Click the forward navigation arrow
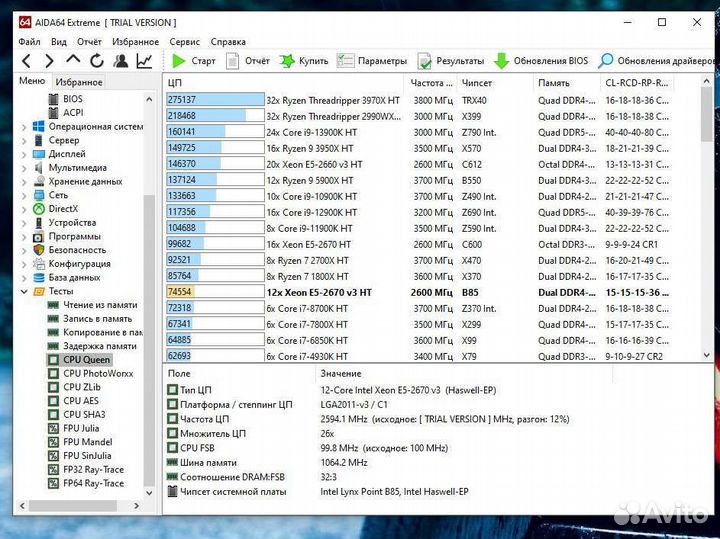 tap(51, 61)
